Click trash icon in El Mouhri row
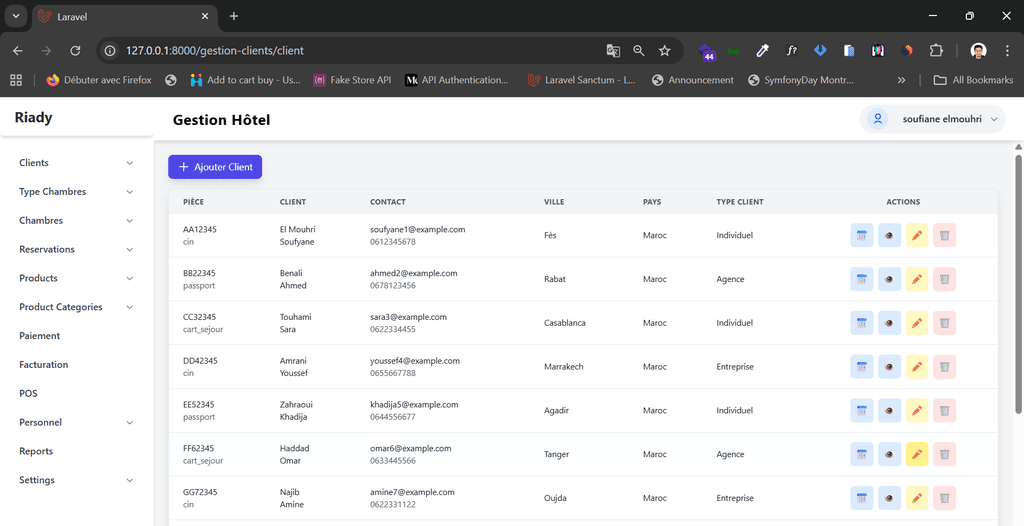 [944, 236]
